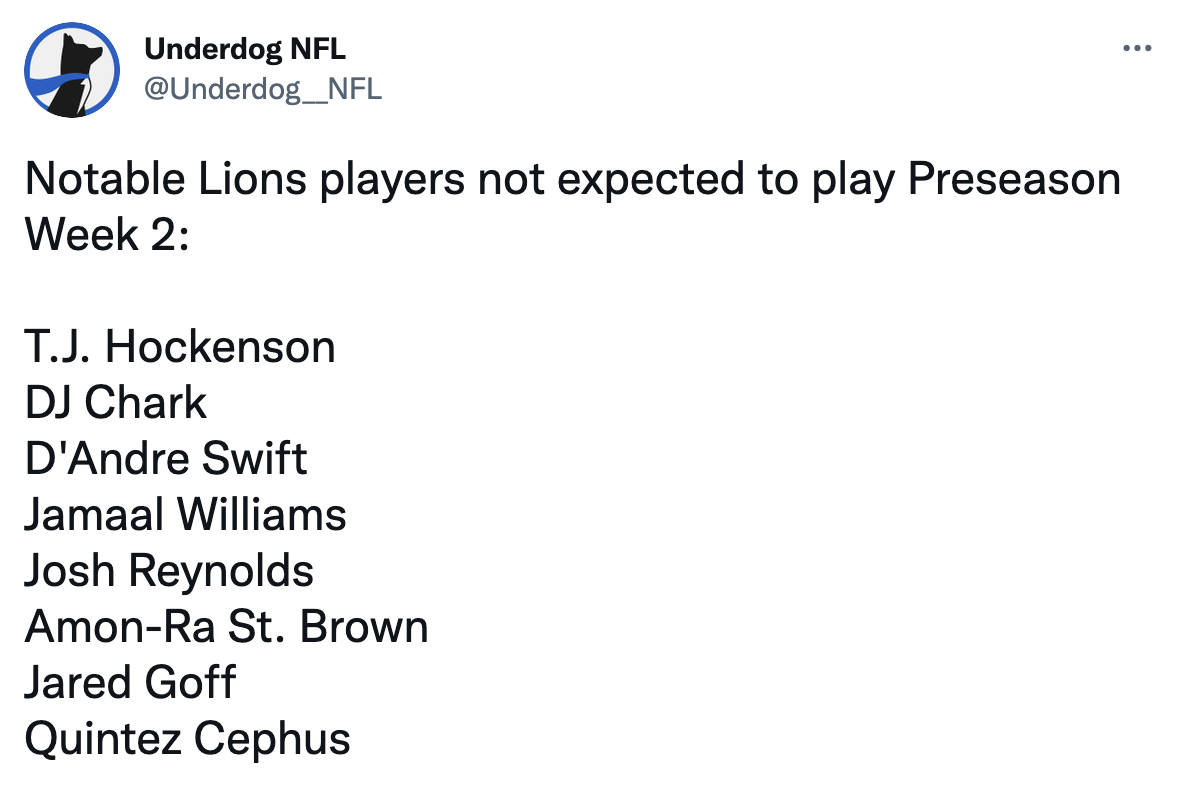Click the @Underdog__NFL handle
The height and width of the screenshot is (786, 1184).
[x=263, y=89]
